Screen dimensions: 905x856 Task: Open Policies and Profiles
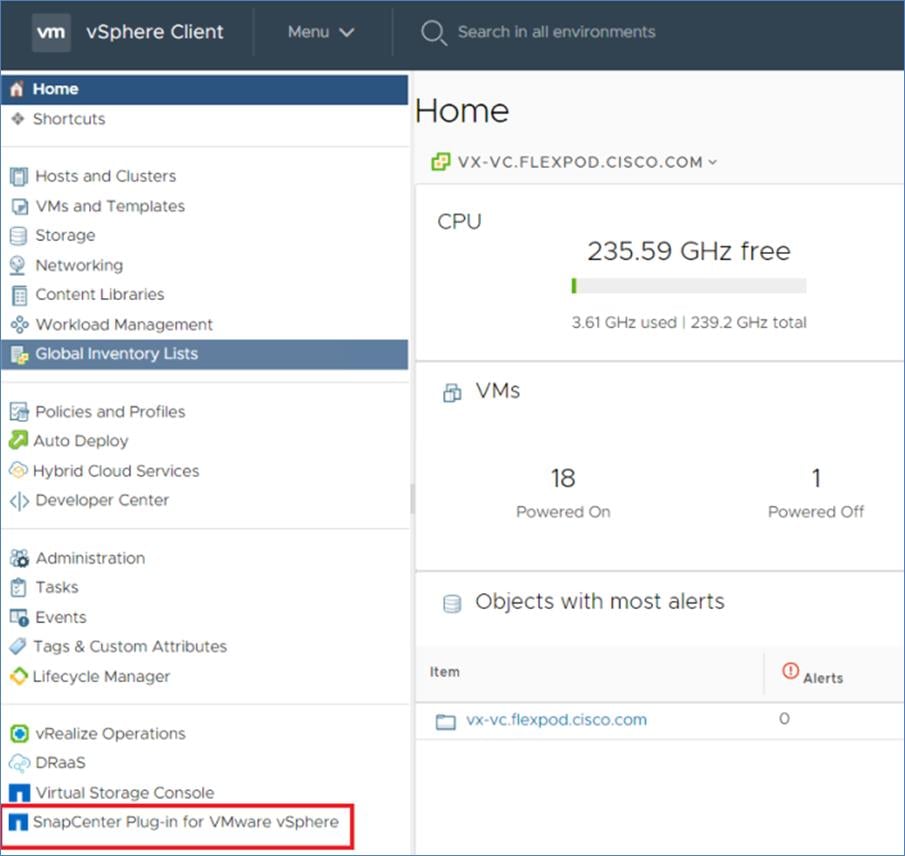110,412
